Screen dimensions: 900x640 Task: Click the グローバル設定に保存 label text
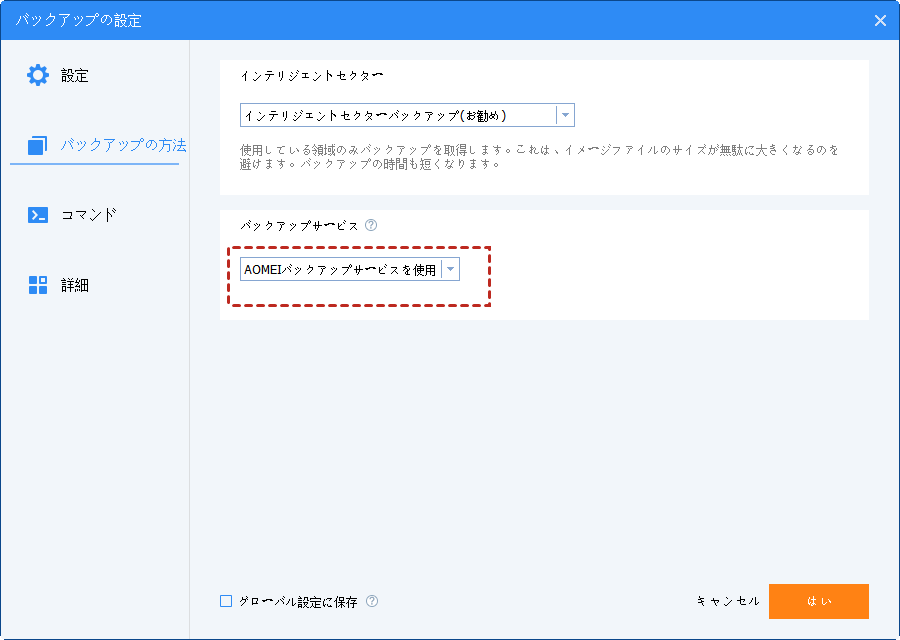[297, 602]
